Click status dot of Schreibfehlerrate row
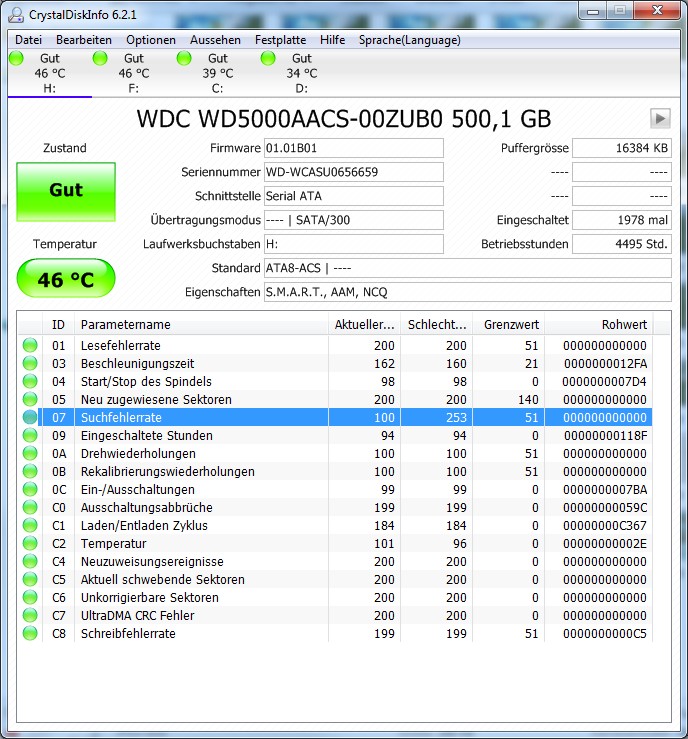This screenshot has height=739, width=688. click(30, 633)
